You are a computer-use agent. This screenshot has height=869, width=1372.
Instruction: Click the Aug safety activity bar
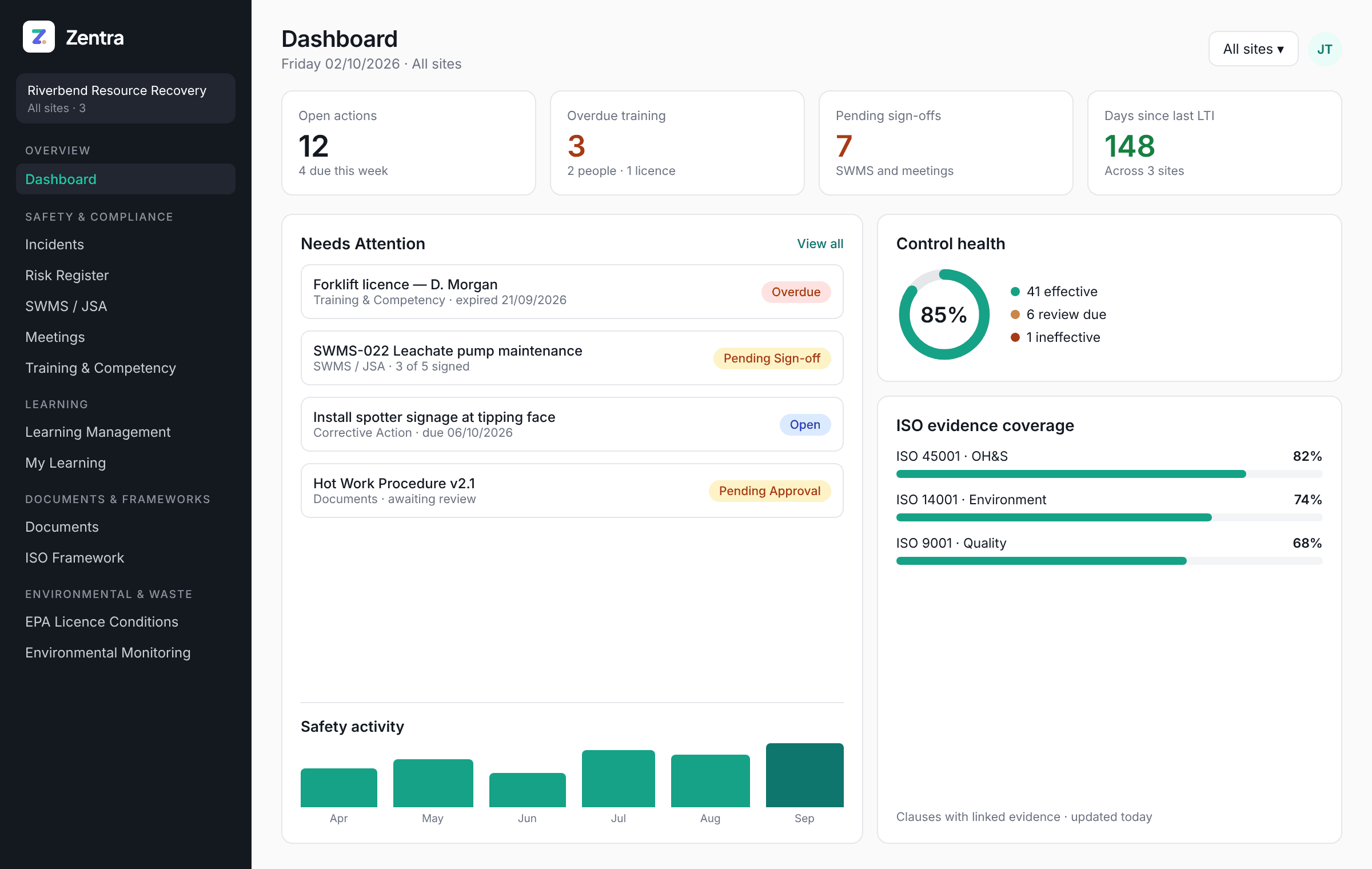point(711,781)
